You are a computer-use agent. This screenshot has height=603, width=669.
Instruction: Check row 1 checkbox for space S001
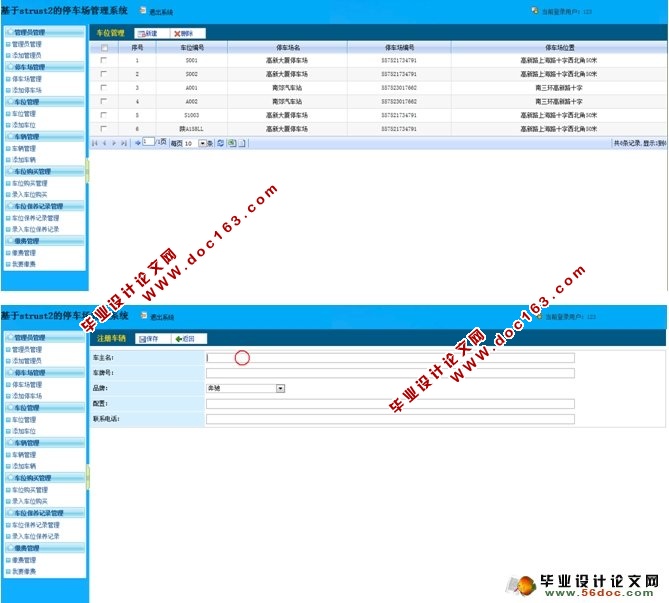(103, 60)
